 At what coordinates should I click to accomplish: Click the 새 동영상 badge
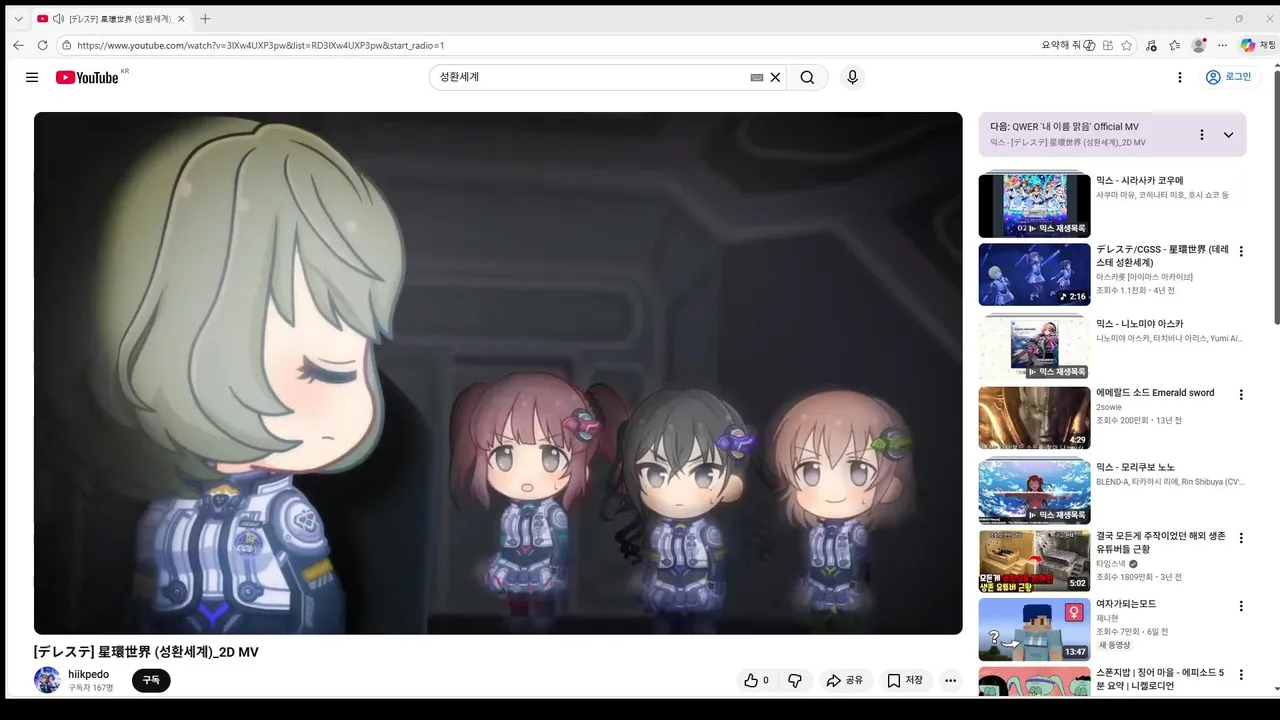pyautogui.click(x=1117, y=645)
